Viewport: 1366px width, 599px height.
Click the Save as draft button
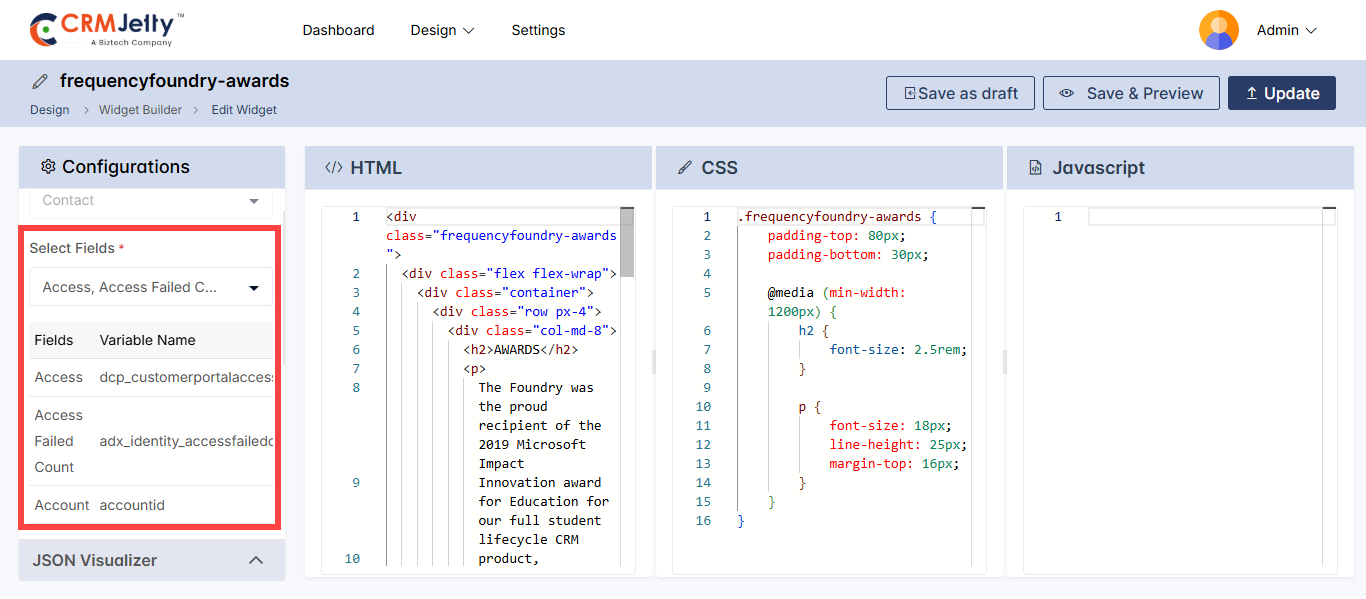click(960, 93)
